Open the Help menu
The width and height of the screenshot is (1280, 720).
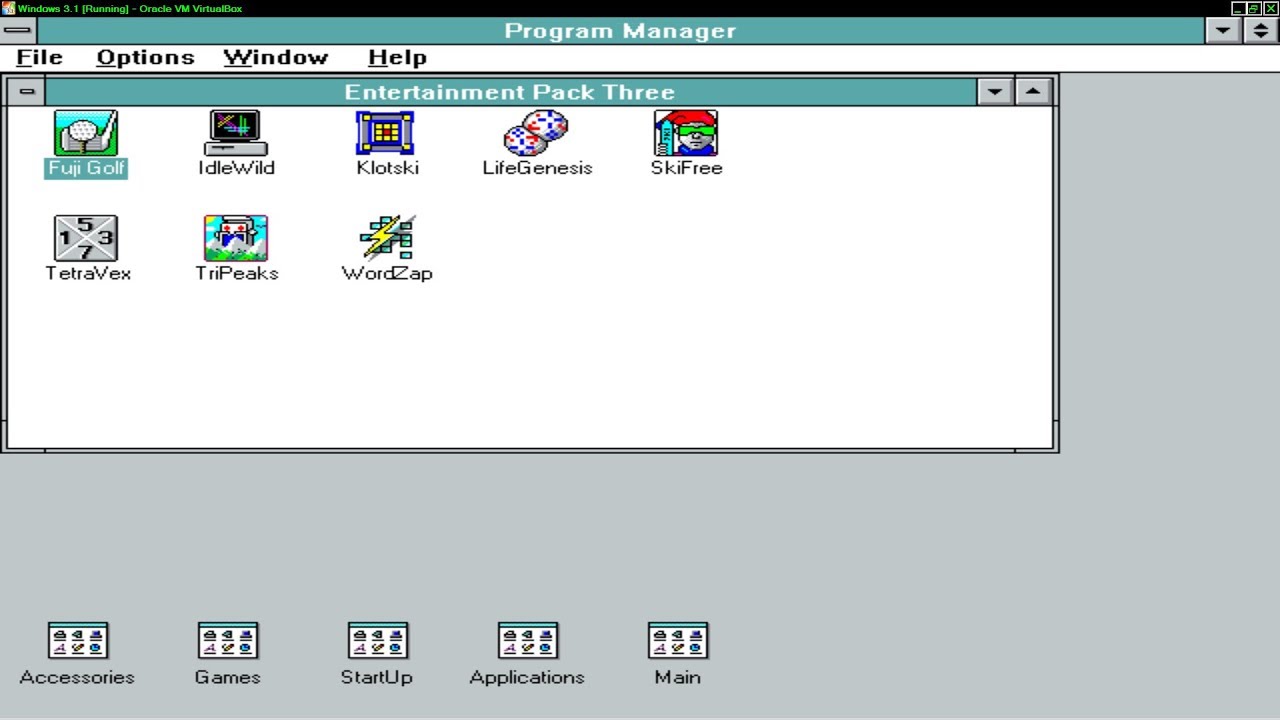[x=397, y=58]
